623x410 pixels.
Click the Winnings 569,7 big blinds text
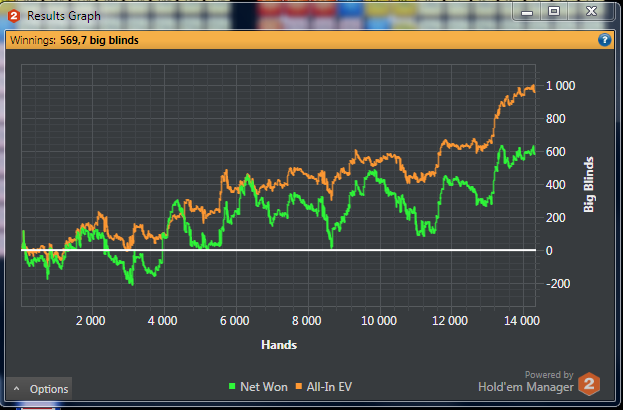[x=74, y=40]
